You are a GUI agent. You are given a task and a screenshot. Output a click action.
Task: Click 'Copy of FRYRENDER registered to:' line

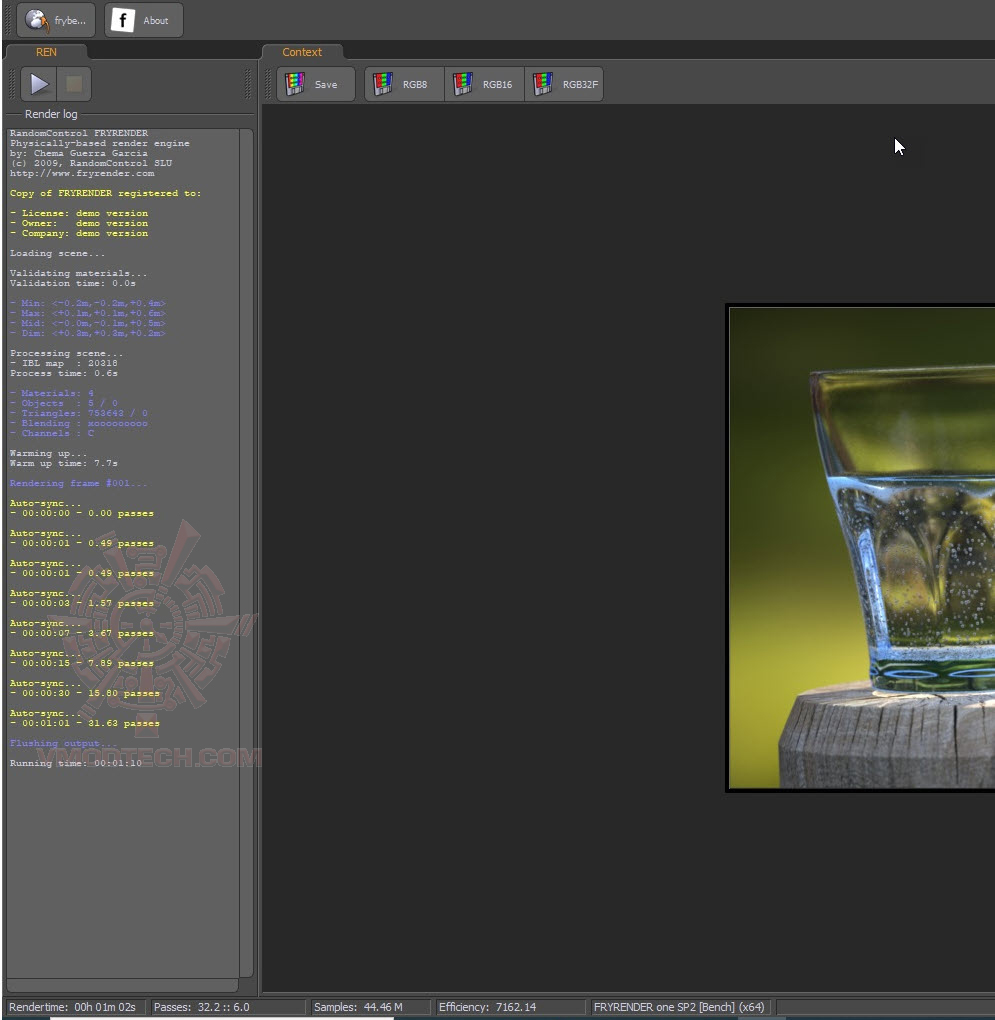(x=105, y=194)
